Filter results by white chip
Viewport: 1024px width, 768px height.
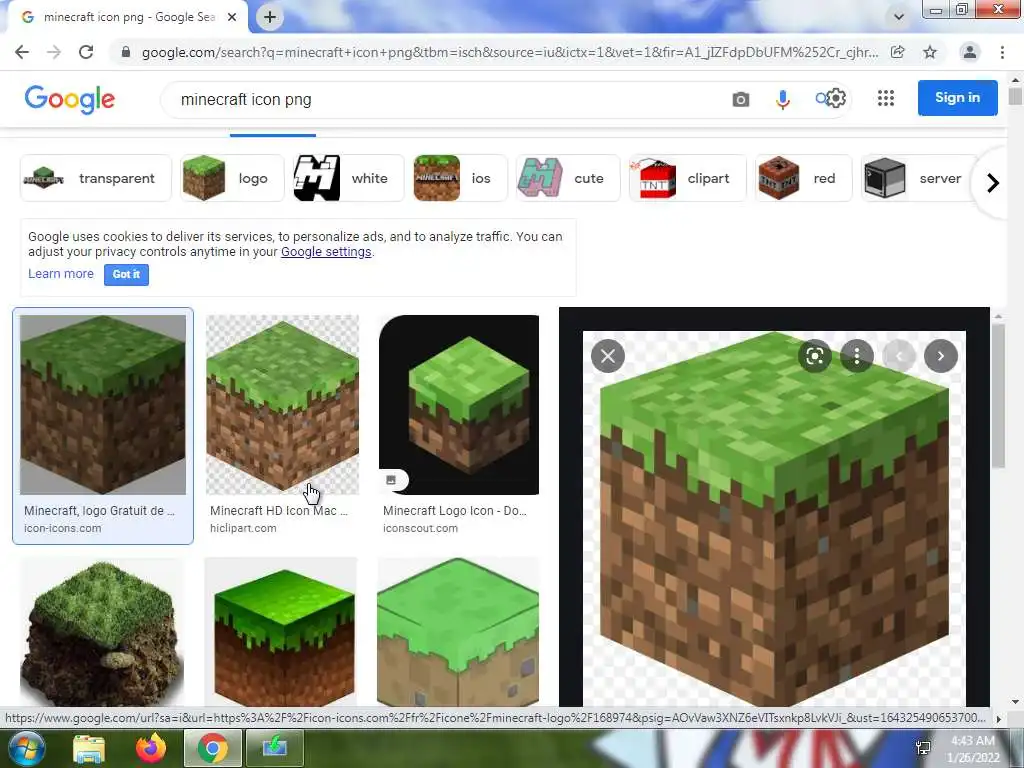pos(348,178)
